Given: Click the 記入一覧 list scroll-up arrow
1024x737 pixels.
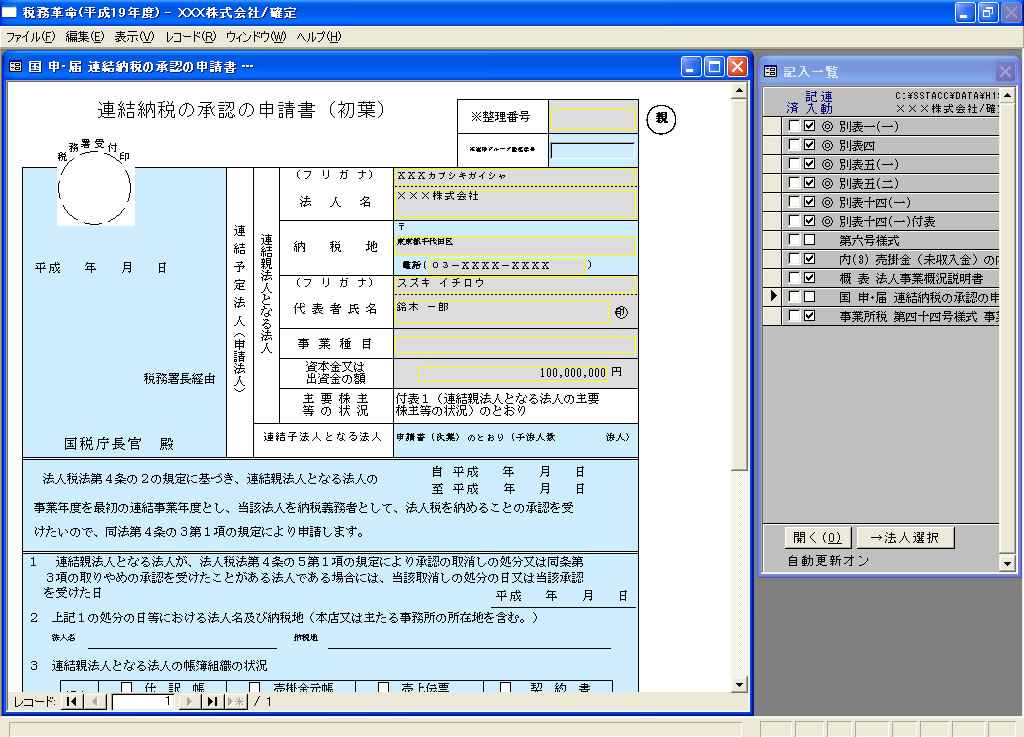Looking at the screenshot, I should pos(1007,95).
